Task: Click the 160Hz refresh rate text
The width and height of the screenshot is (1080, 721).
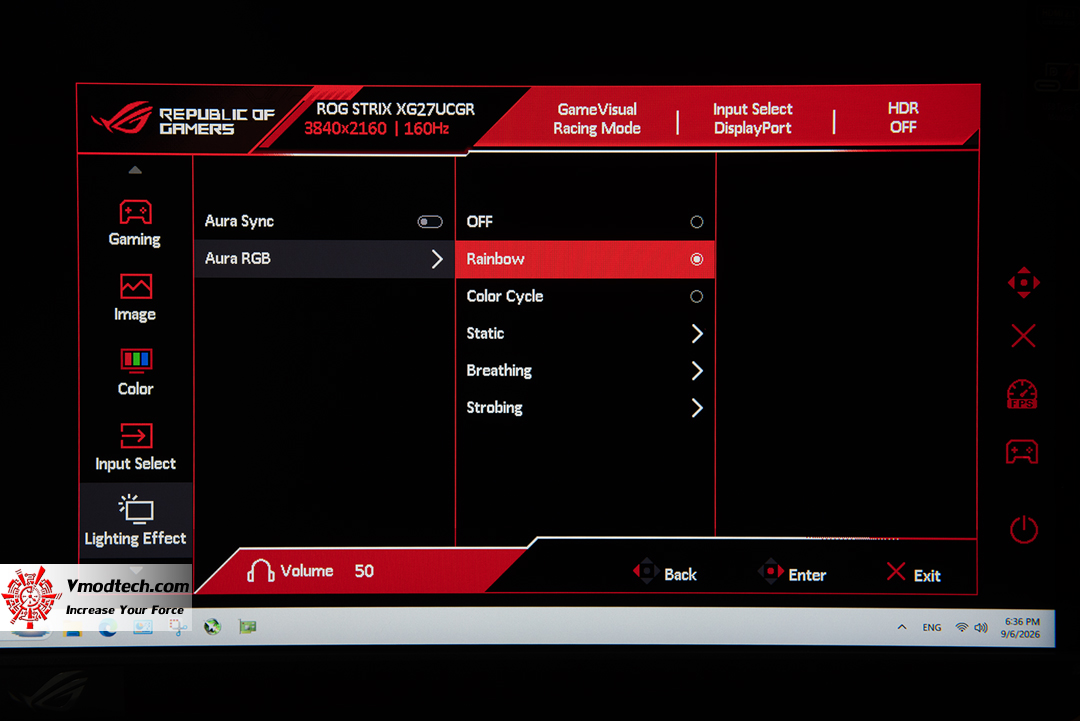Action: (x=426, y=128)
